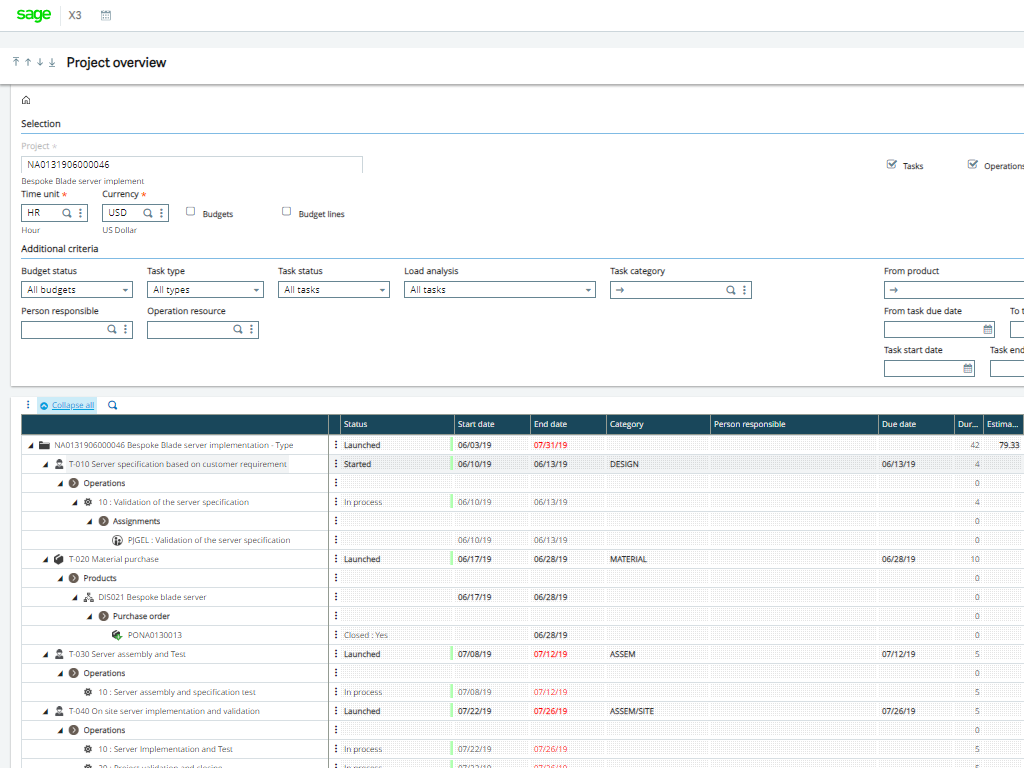Click the Status column header
The width and height of the screenshot is (1024, 768).
(356, 424)
